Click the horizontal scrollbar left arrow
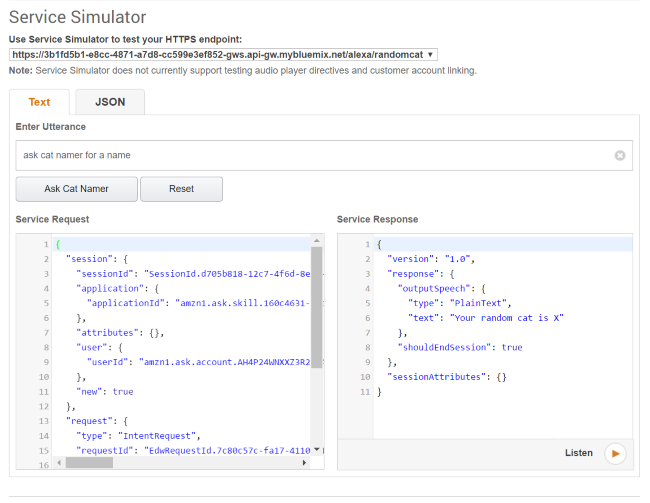 (x=59, y=462)
